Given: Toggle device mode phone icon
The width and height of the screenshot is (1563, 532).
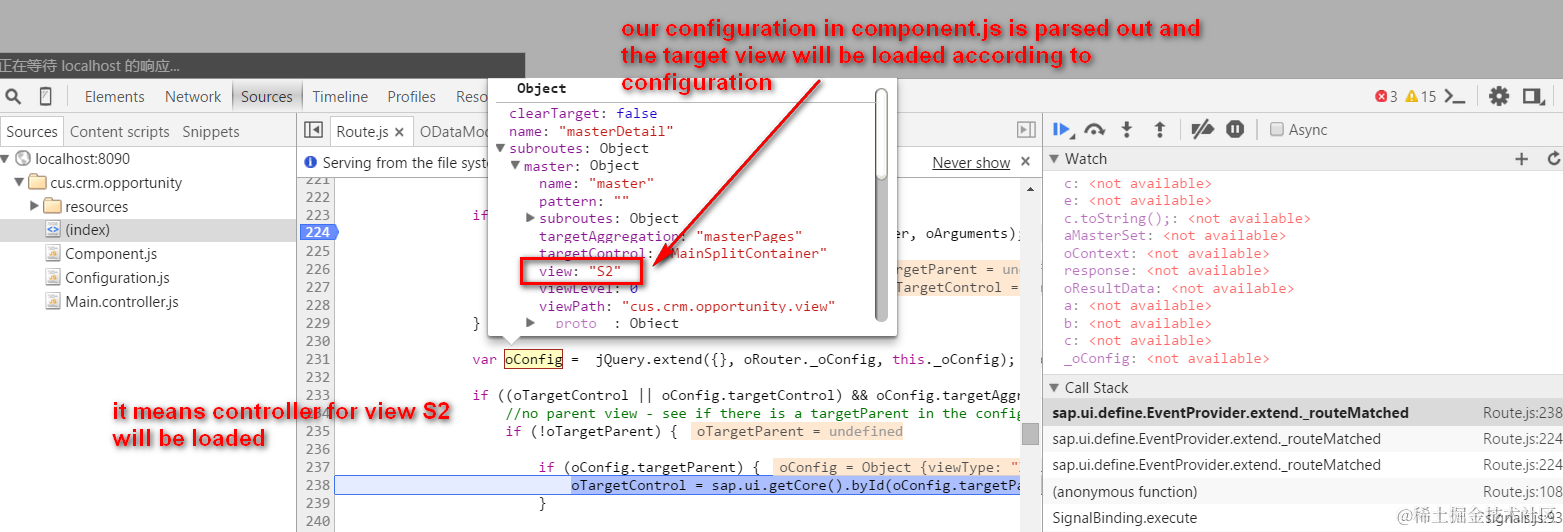Looking at the screenshot, I should [45, 96].
